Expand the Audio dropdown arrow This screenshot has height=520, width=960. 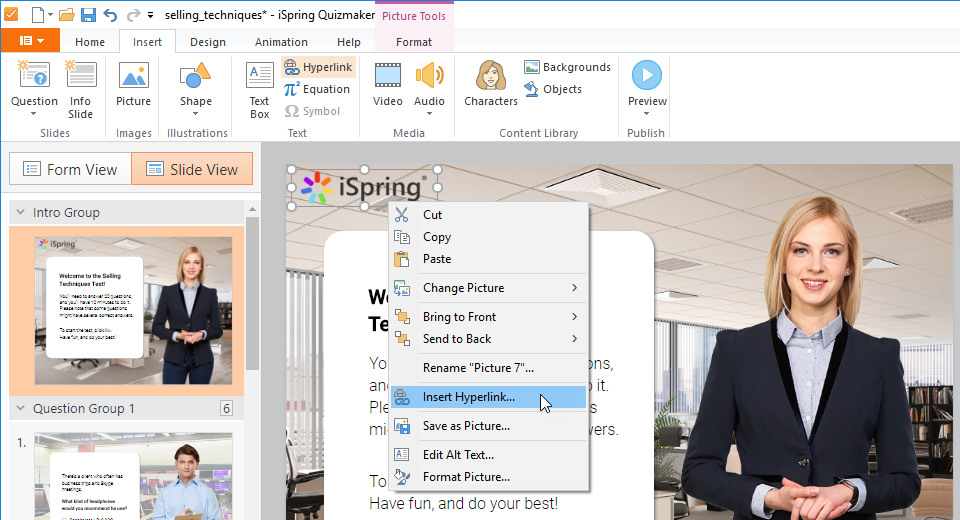tap(429, 114)
